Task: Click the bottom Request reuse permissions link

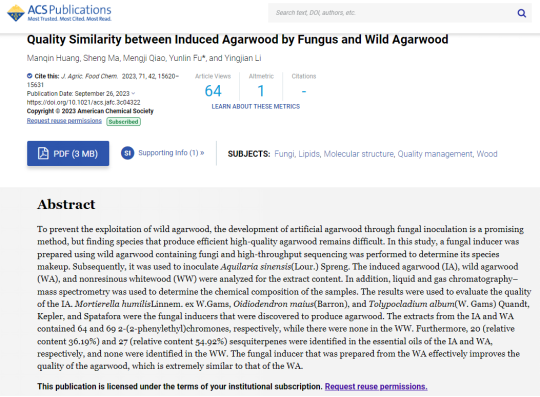Action: [376, 387]
